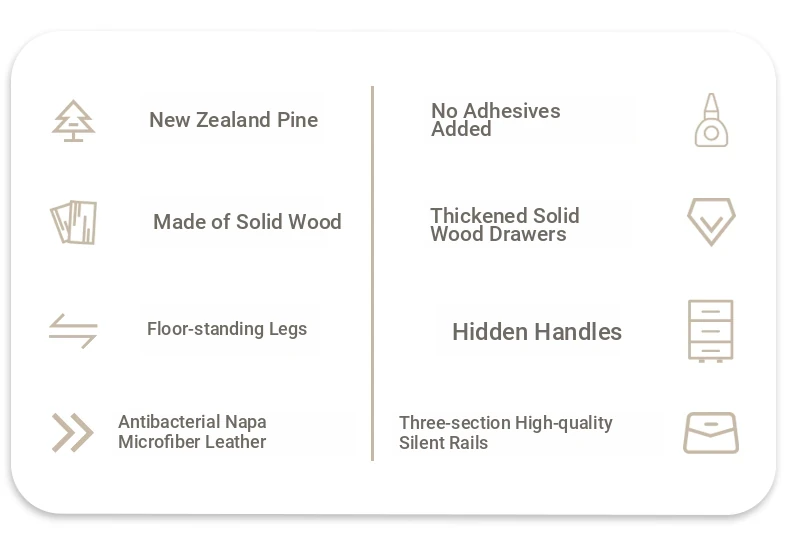Click the envelope bag icon

pyautogui.click(x=711, y=433)
